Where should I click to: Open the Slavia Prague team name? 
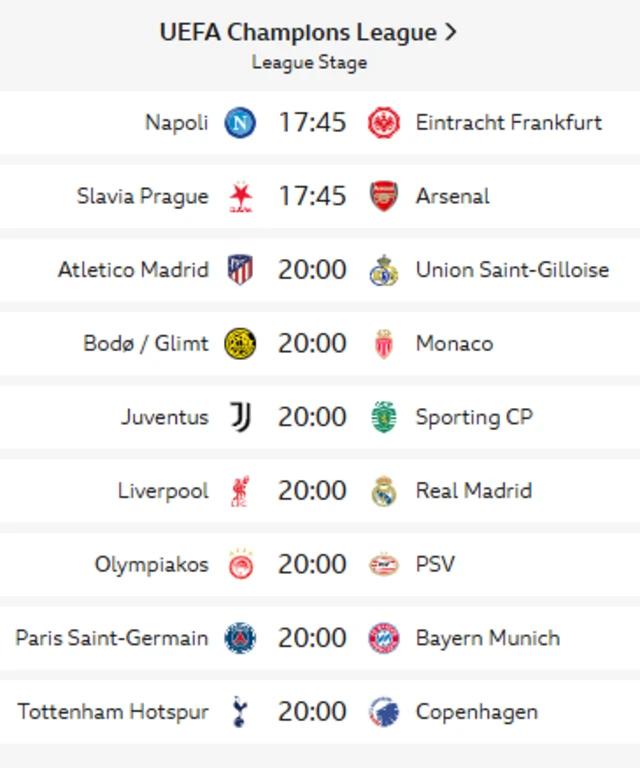coord(143,196)
